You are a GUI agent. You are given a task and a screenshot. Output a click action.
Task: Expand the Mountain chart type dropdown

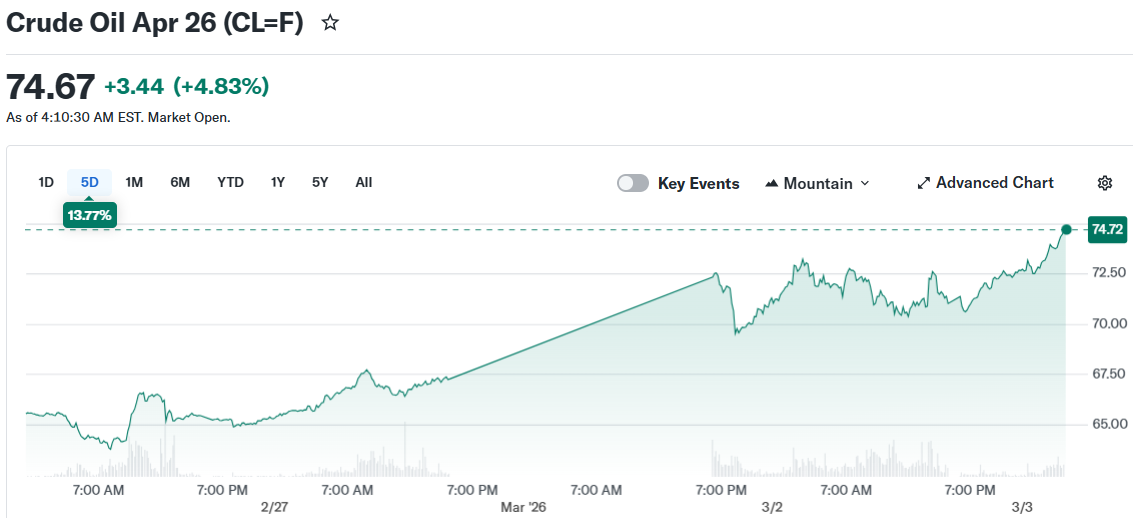(865, 184)
